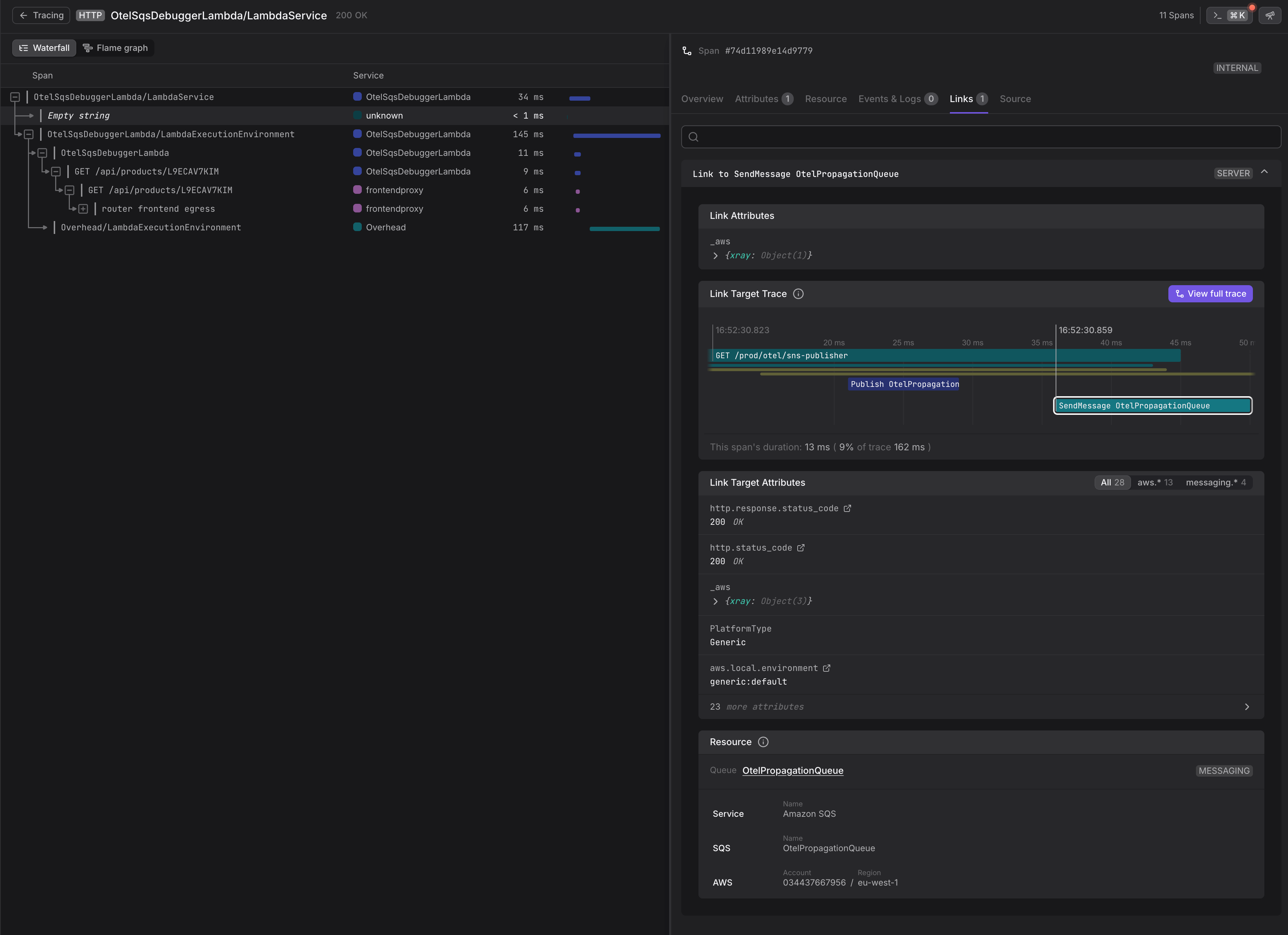
Task: Click the links search input field
Action: pos(981,137)
